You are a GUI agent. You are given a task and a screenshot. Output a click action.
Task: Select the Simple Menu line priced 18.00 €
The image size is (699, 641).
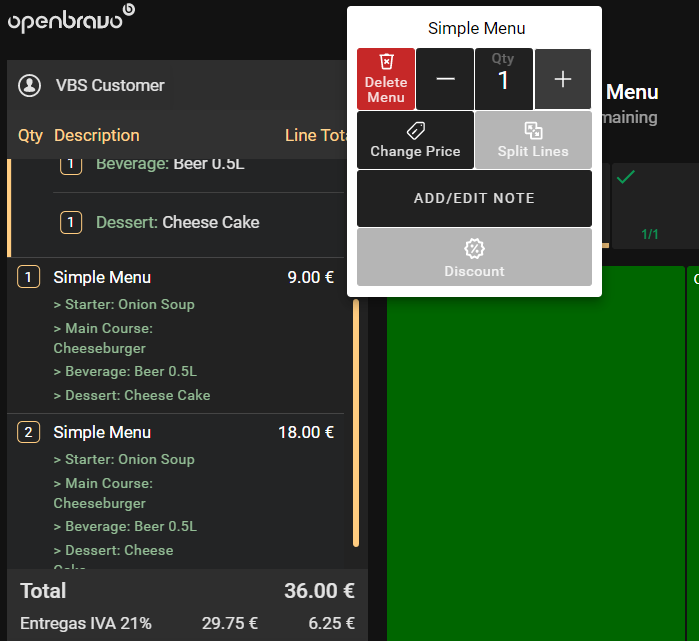(180, 433)
